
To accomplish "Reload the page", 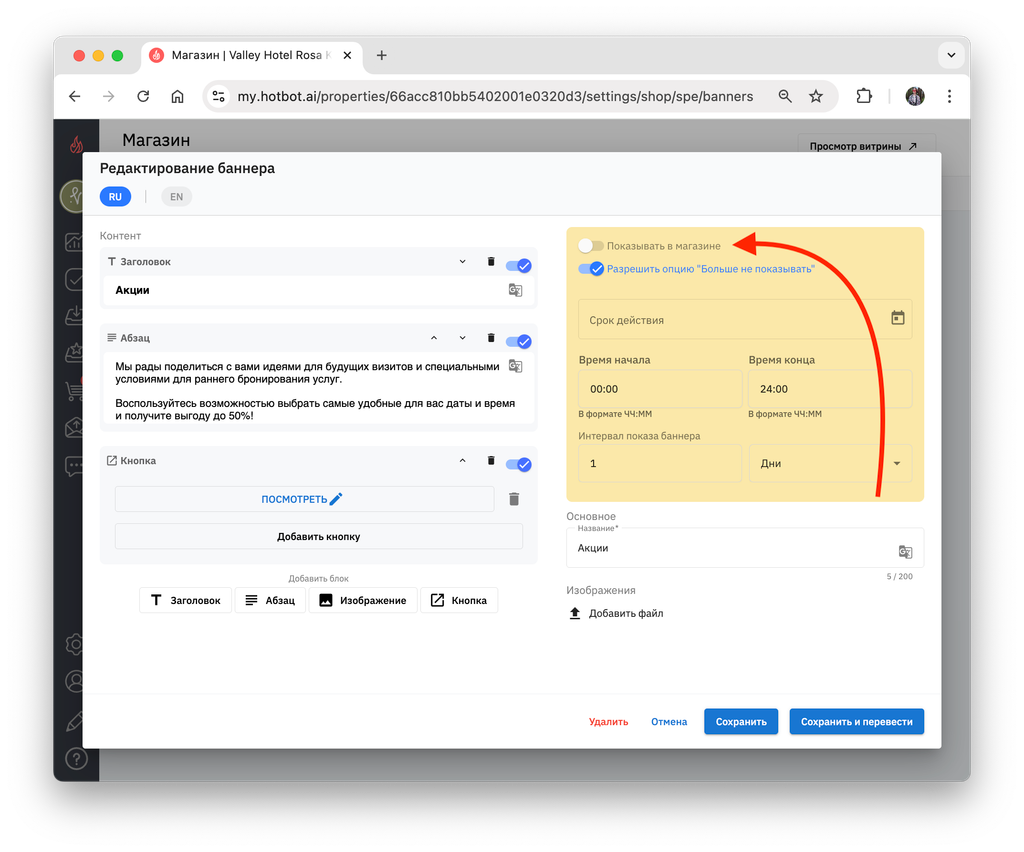I will pyautogui.click(x=143, y=97).
